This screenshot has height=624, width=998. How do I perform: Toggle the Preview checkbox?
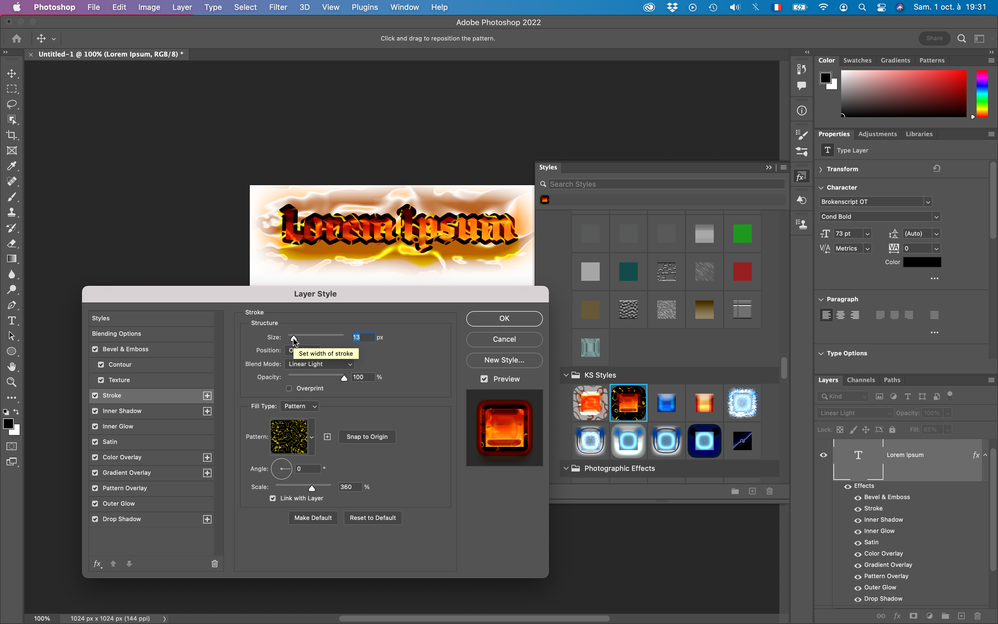[x=484, y=379]
